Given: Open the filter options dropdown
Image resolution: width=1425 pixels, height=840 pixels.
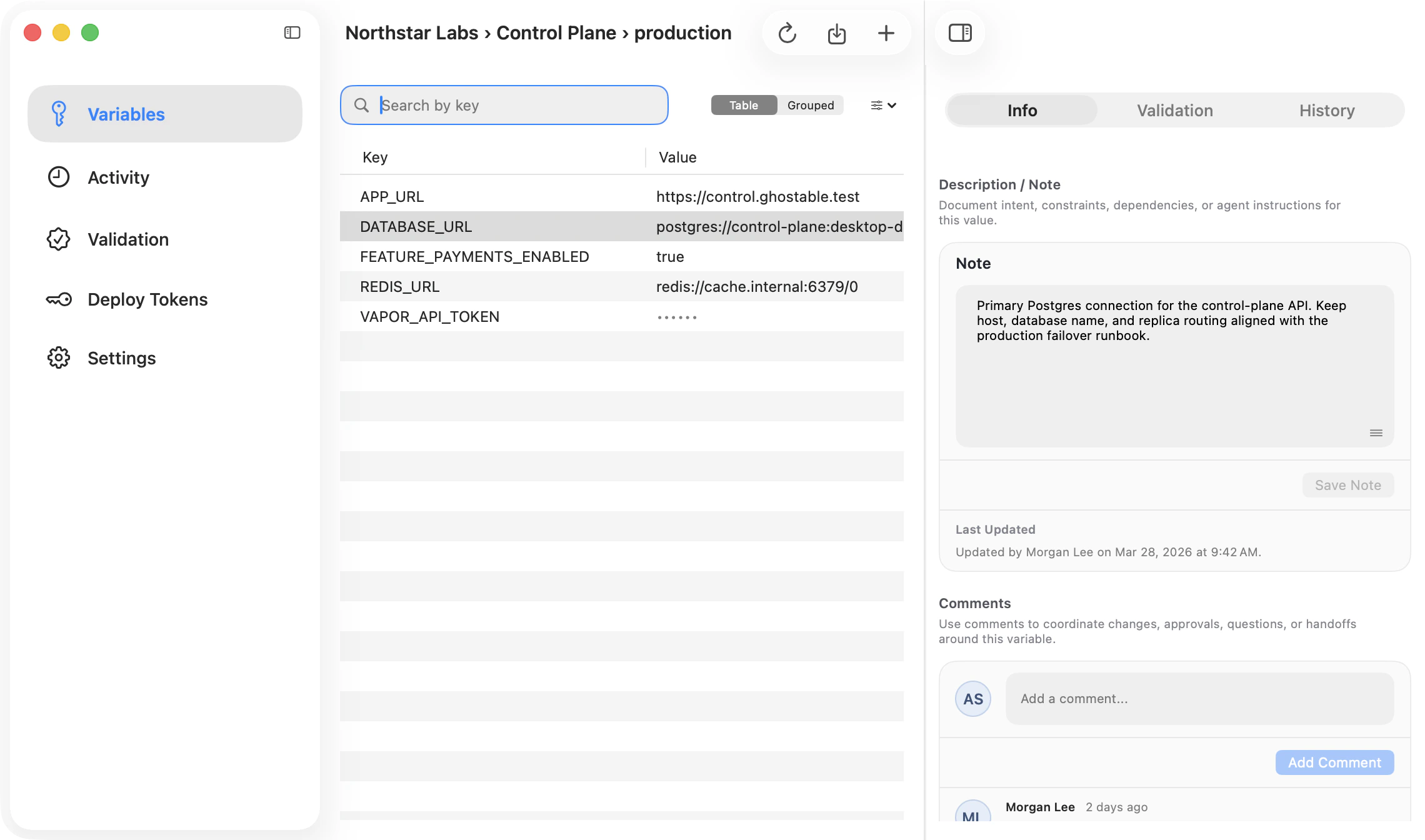Looking at the screenshot, I should pyautogui.click(x=883, y=105).
